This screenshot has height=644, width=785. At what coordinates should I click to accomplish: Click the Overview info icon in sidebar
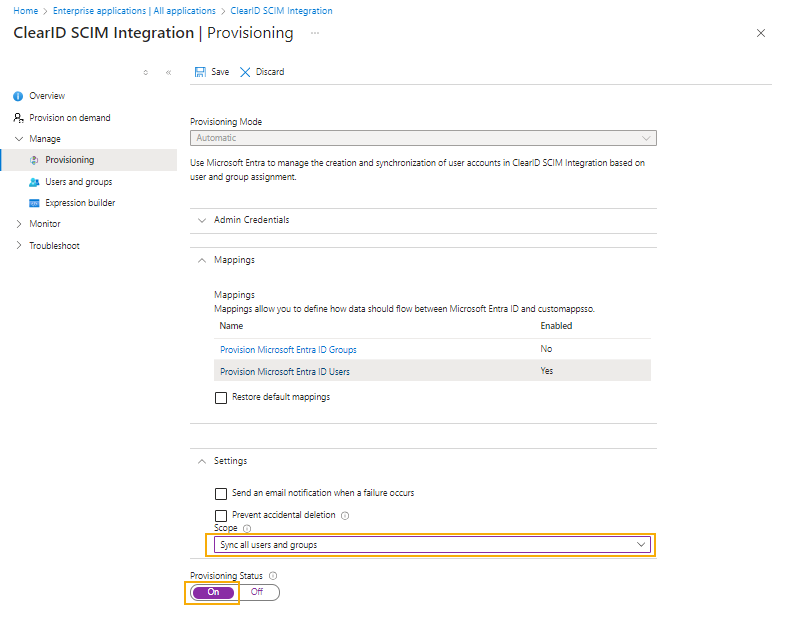pyautogui.click(x=18, y=96)
